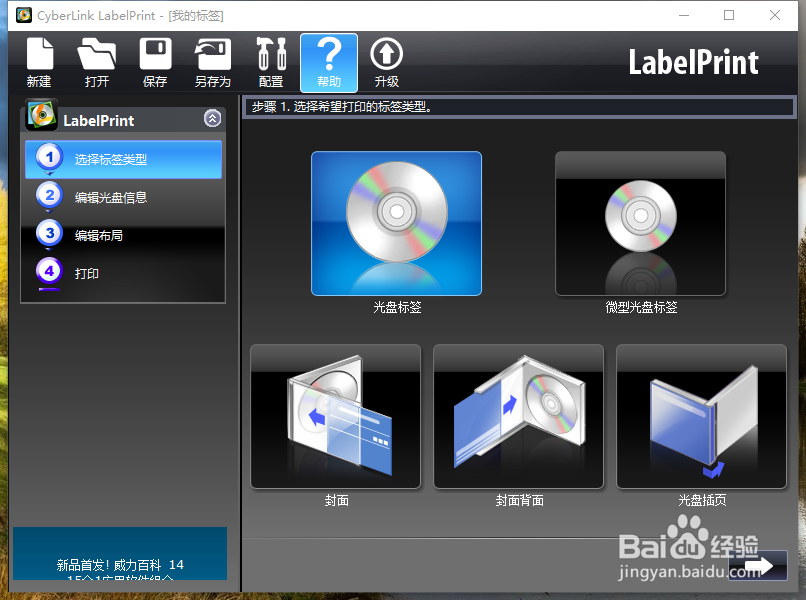
Task: Open 配置 (Configuration) tools icon
Action: [x=271, y=62]
